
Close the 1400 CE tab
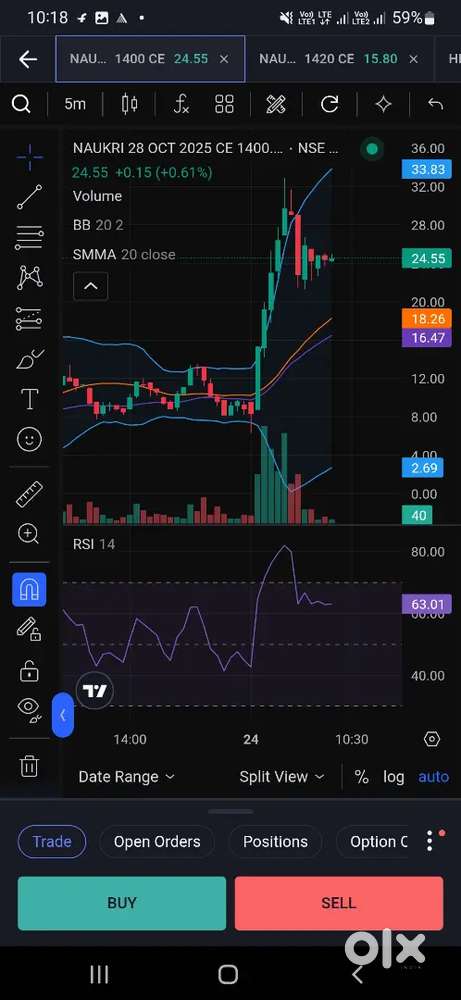tap(224, 59)
